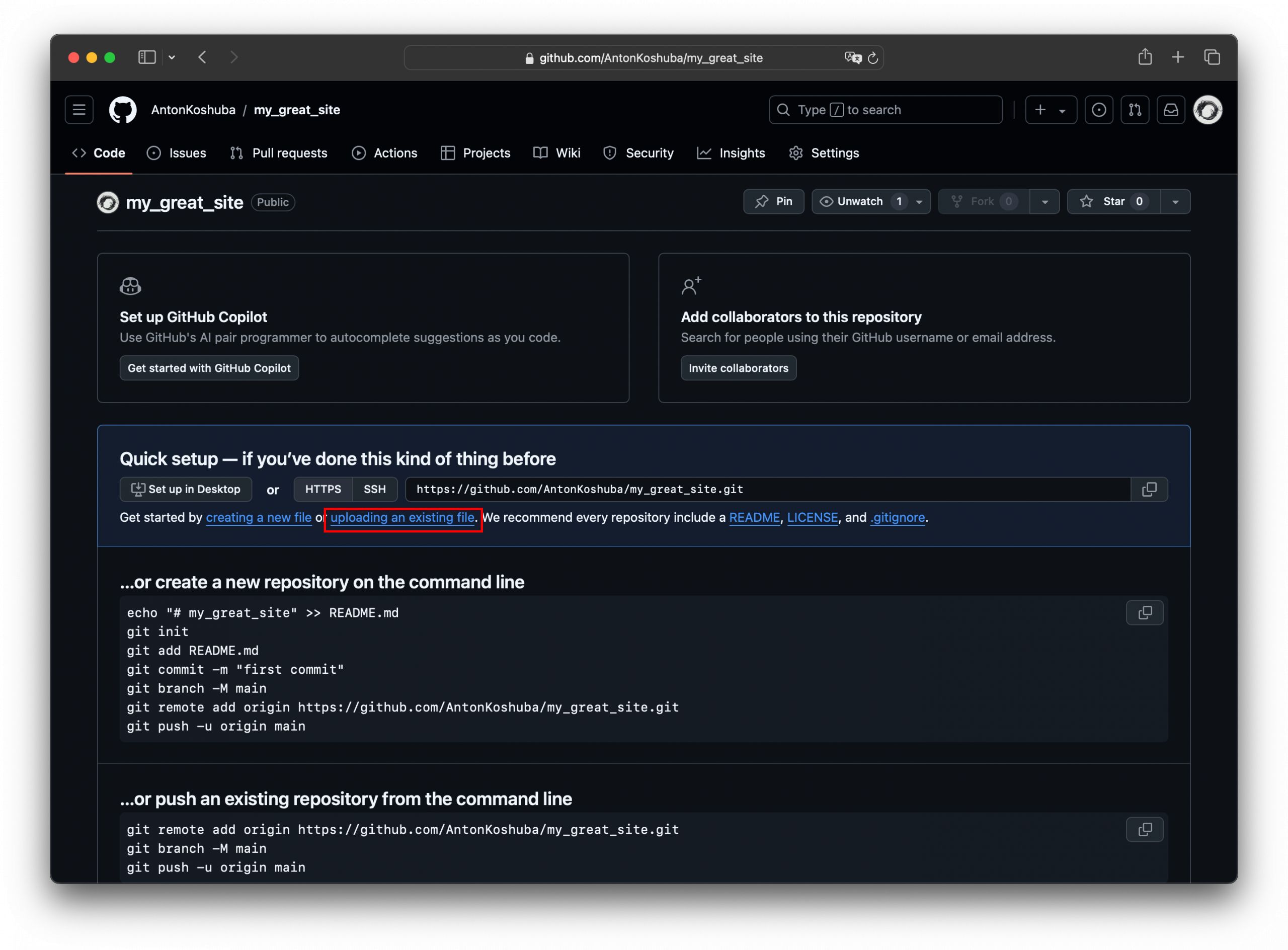Click the Public visibility badge

tap(273, 202)
